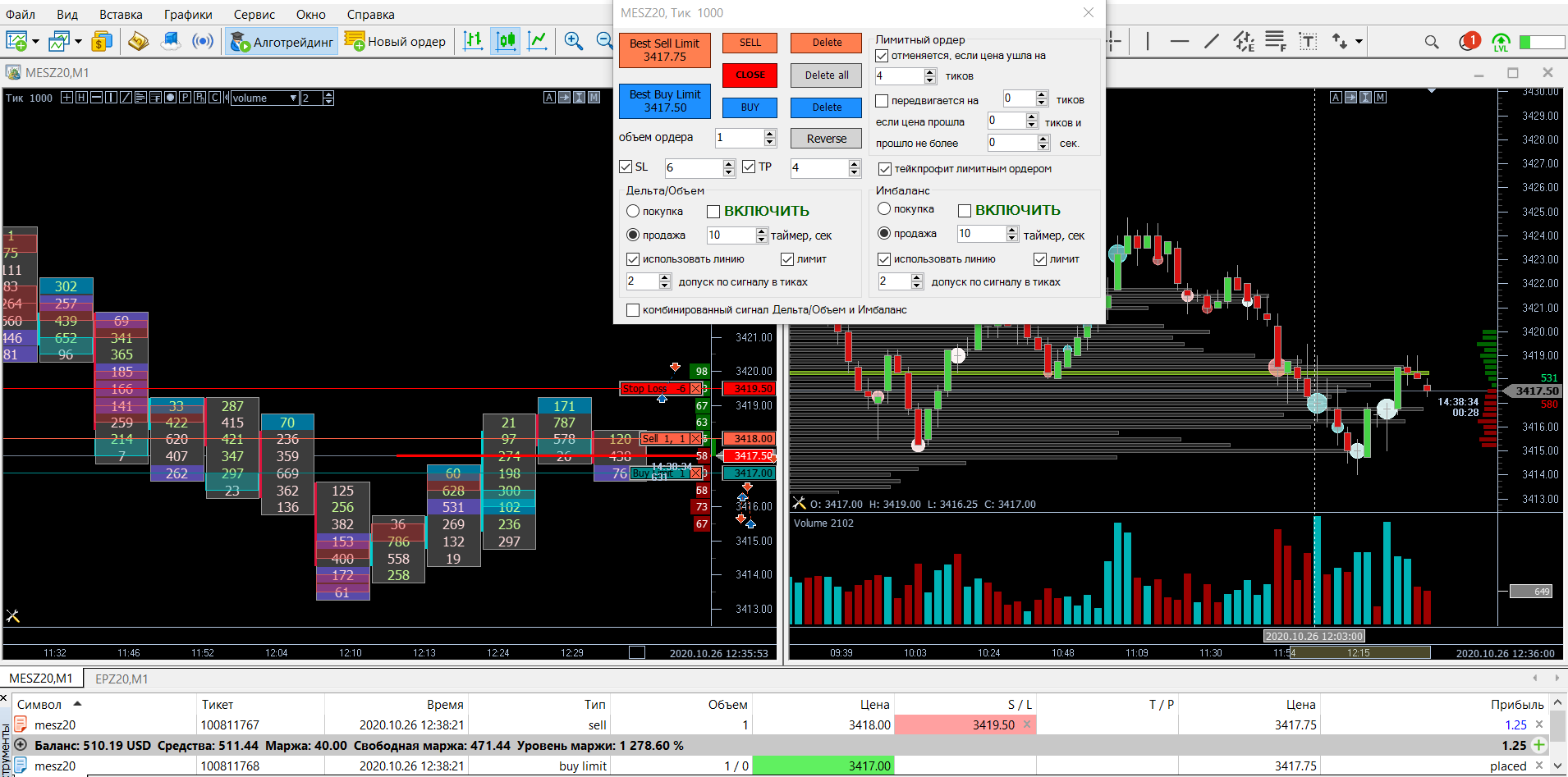Click the A button on the footprint chart
The height and width of the screenshot is (777, 1568).
click(549, 98)
